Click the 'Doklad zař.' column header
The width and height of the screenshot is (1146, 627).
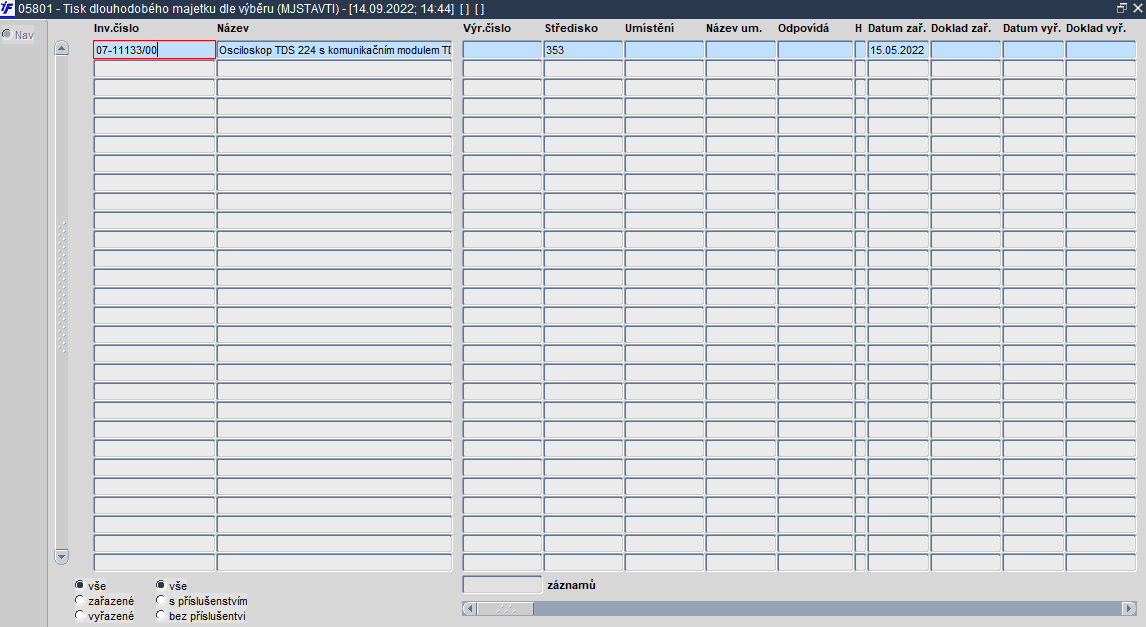pos(961,28)
